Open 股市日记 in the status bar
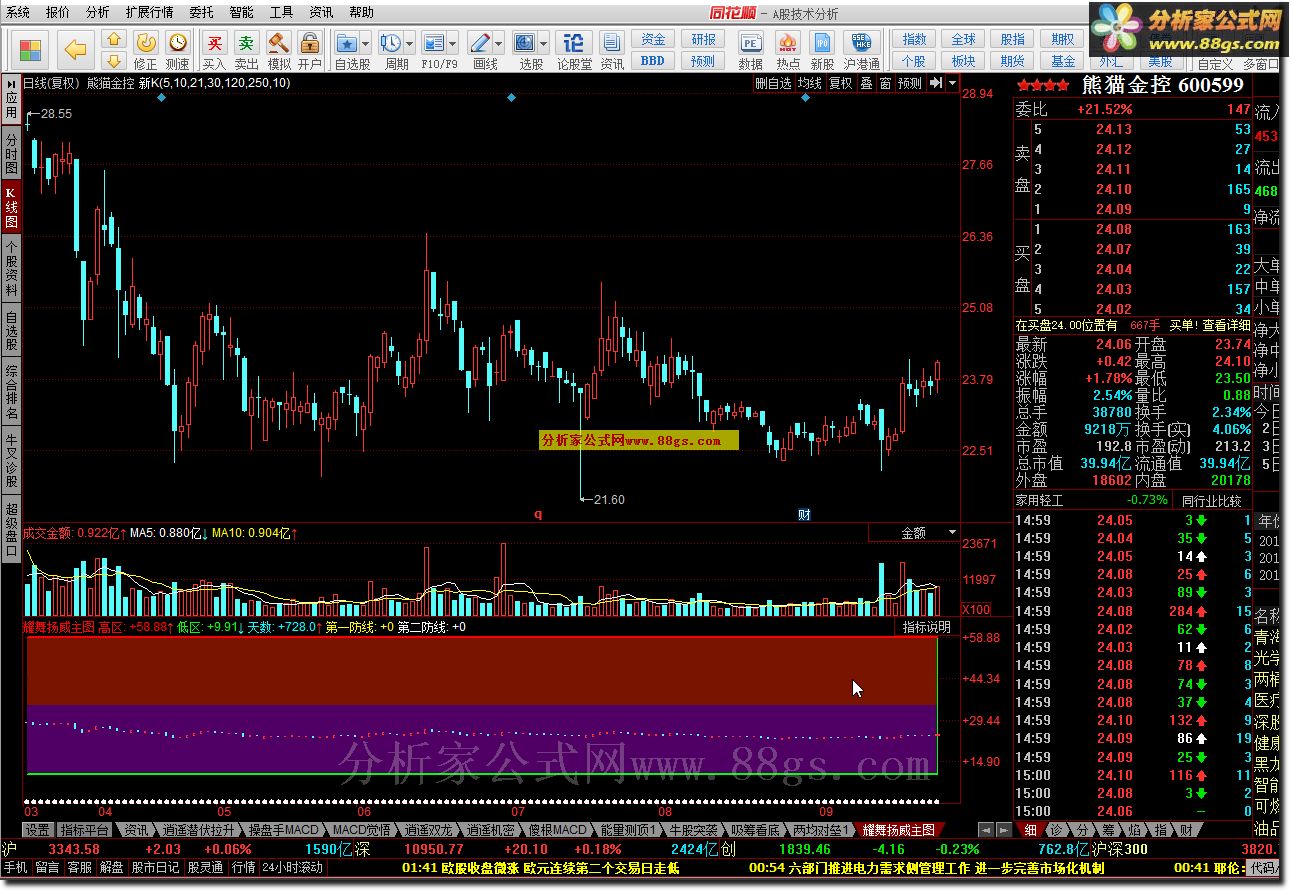1291x891 pixels. click(155, 868)
